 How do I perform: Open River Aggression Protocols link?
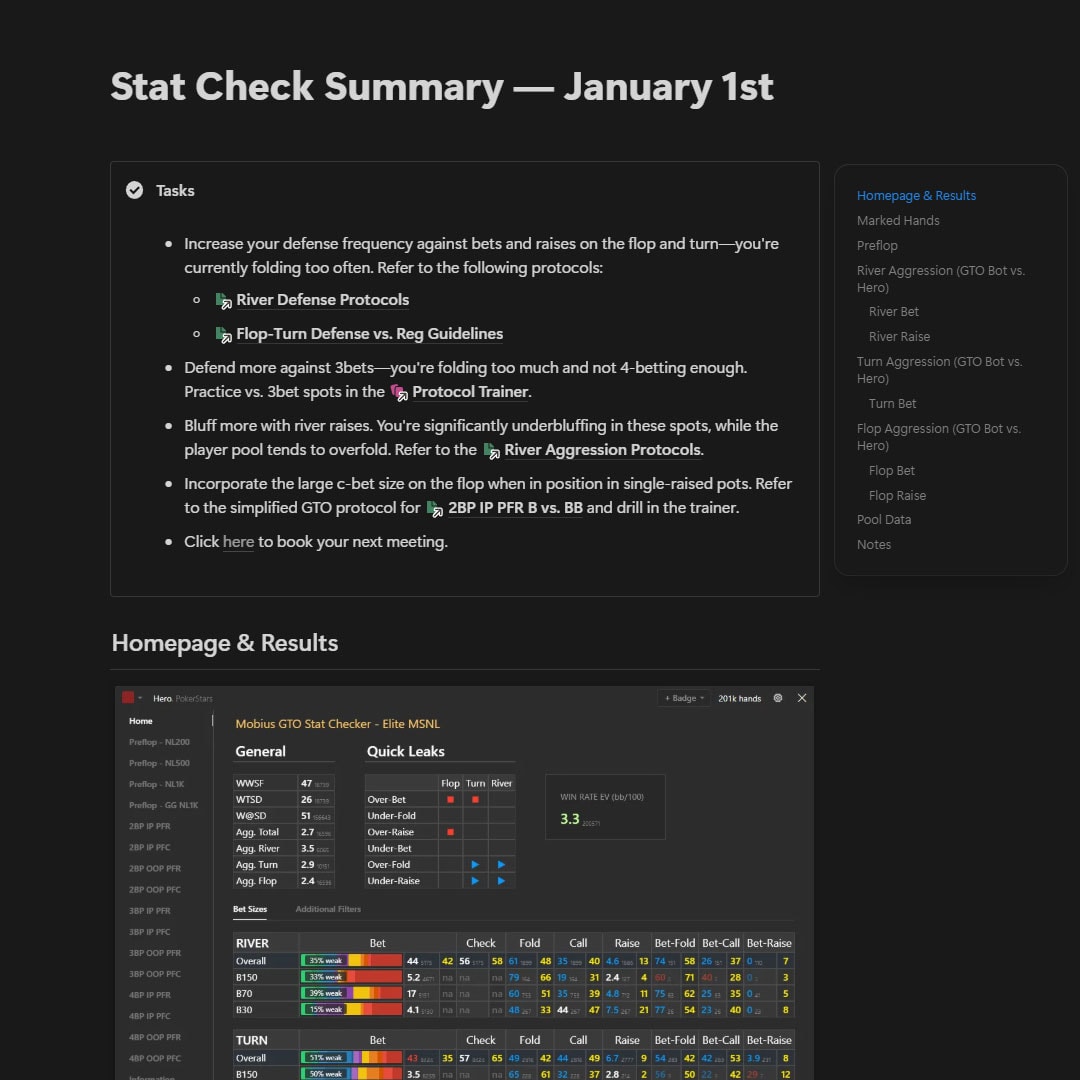pos(603,449)
